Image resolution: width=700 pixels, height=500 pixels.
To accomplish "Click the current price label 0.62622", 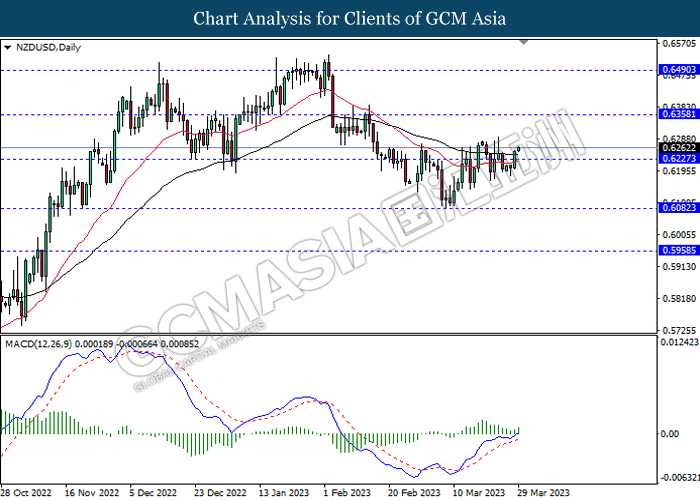I will point(679,148).
